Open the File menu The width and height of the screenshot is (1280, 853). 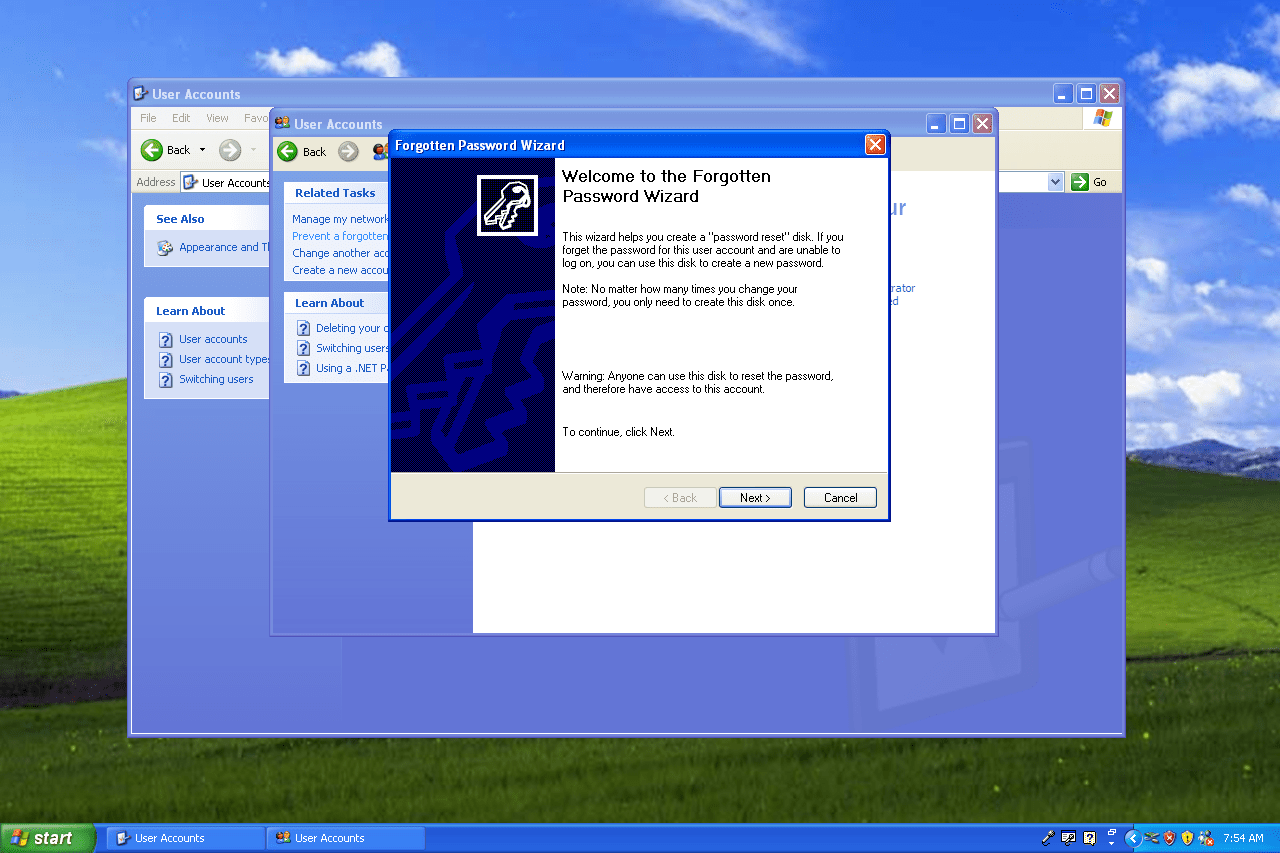[x=147, y=117]
